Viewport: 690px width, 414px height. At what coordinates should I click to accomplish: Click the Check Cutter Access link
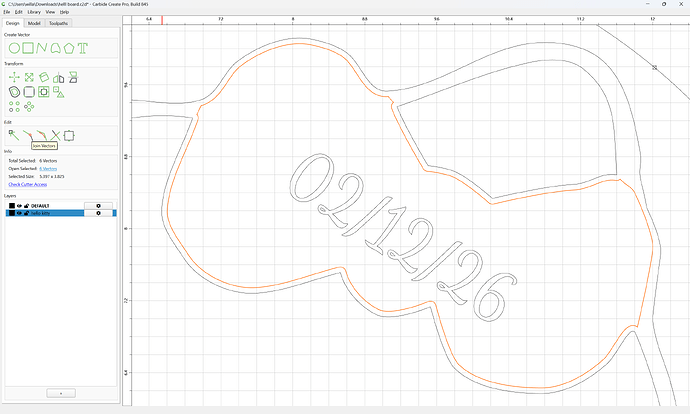coord(28,184)
